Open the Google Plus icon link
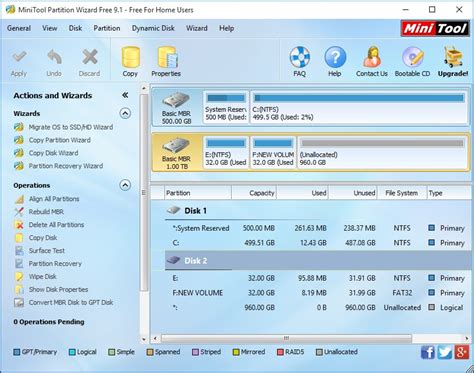Viewport: 474px width, 373px height. pos(462,352)
